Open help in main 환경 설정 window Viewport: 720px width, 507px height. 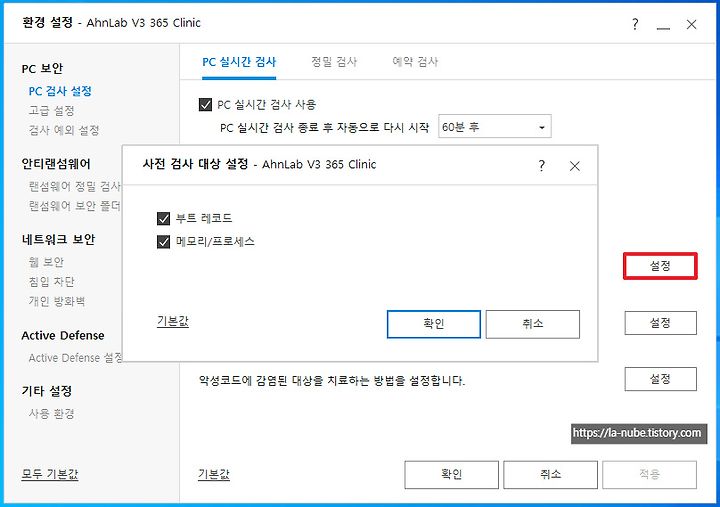click(x=635, y=24)
